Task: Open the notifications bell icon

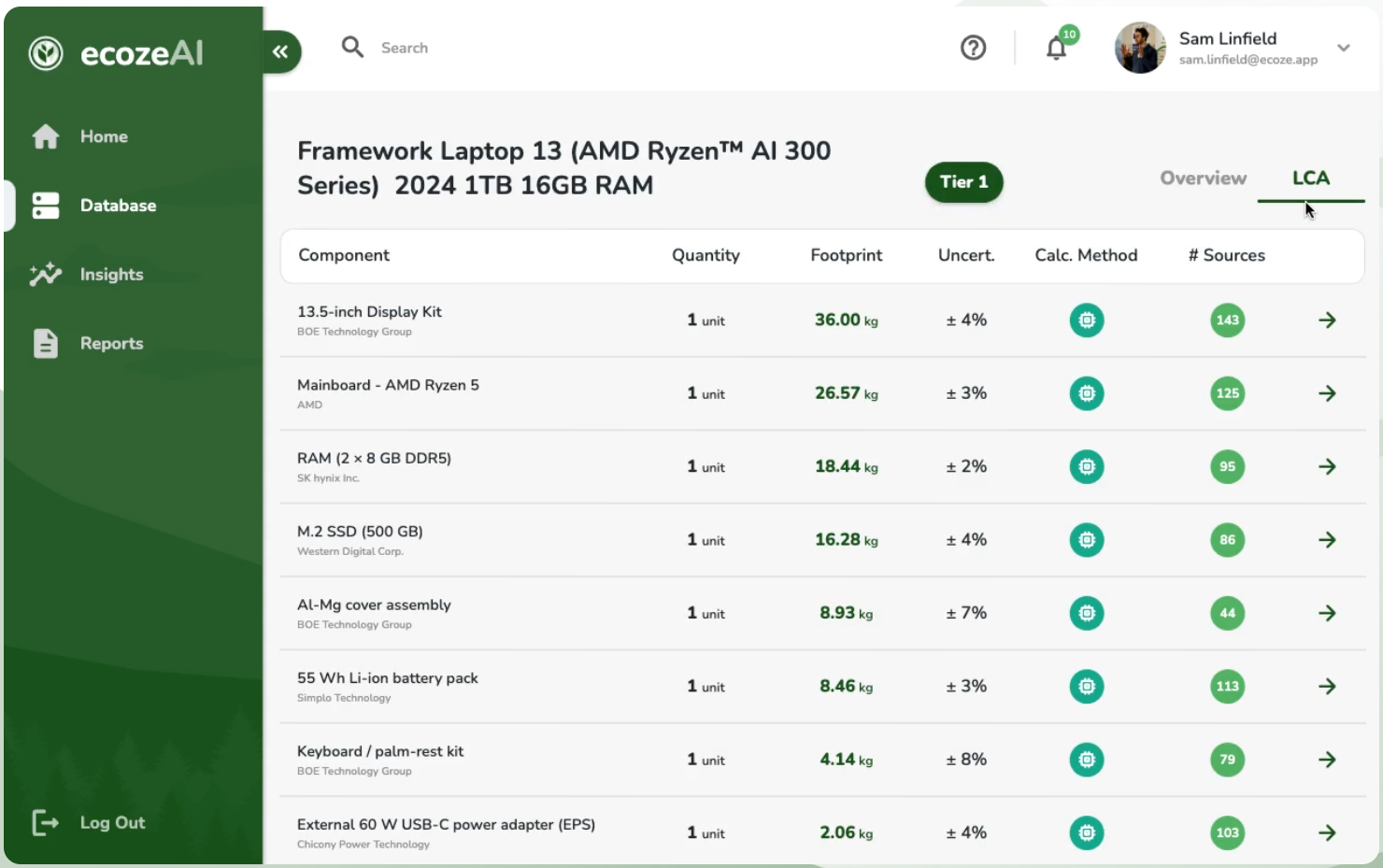Action: coord(1056,48)
